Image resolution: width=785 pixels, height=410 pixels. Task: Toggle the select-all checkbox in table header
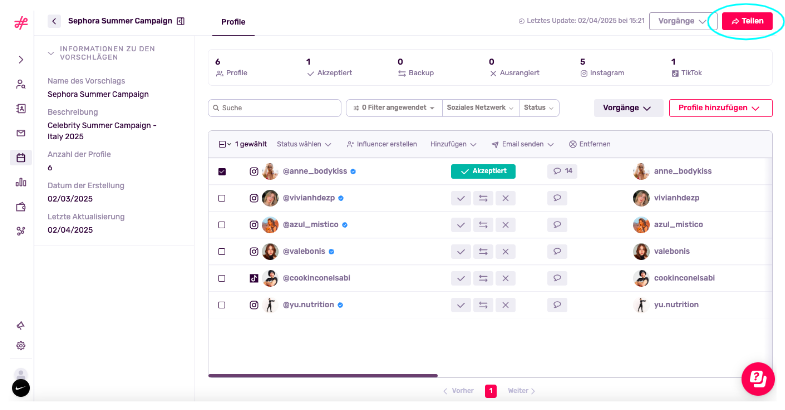222,144
